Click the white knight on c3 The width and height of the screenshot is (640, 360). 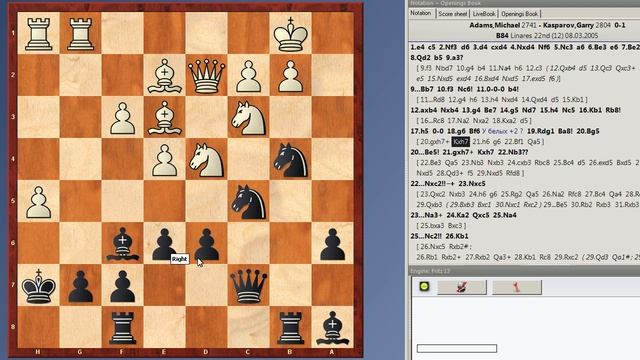249,118
